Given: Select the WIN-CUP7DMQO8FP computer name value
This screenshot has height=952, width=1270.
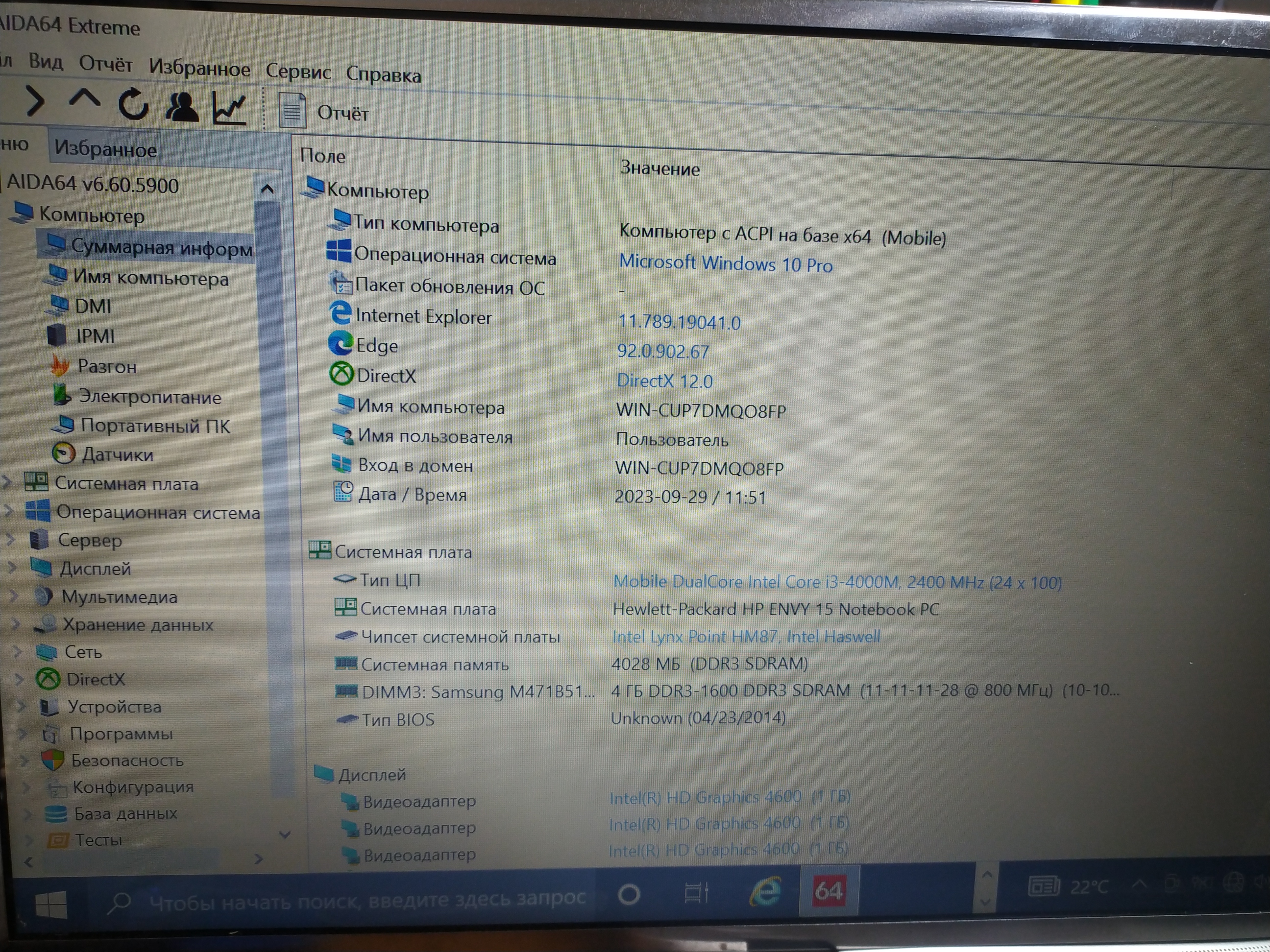Looking at the screenshot, I should pos(701,411).
